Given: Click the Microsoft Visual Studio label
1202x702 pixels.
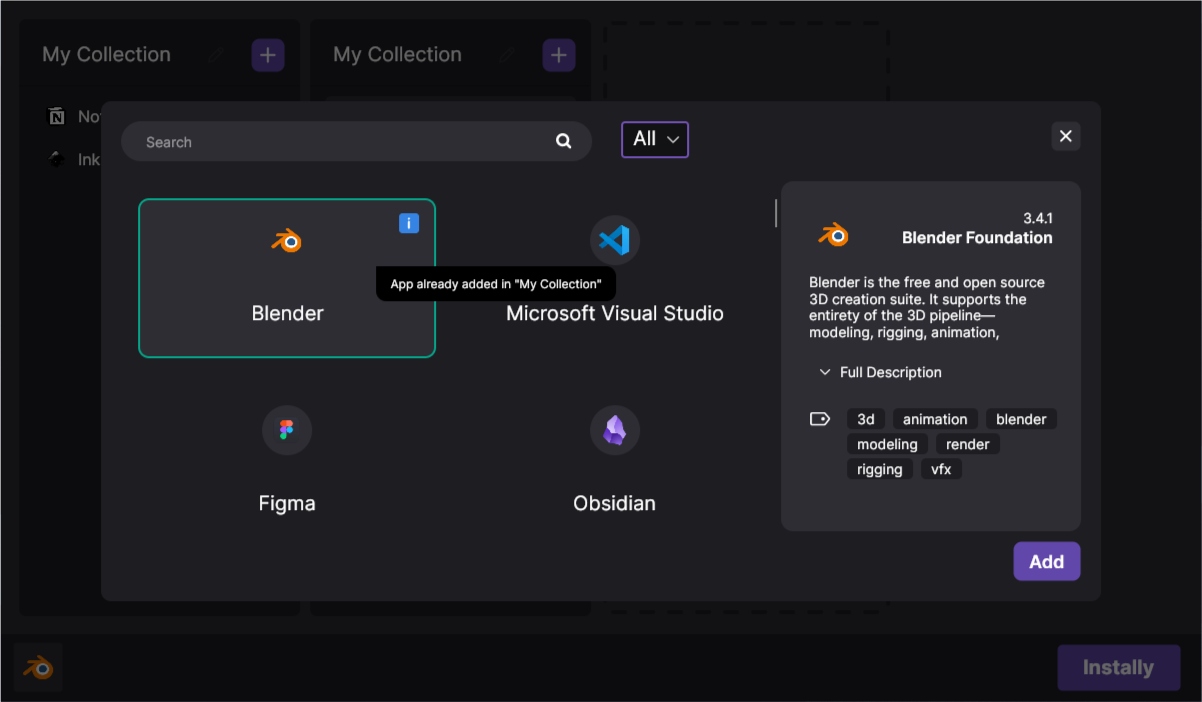Looking at the screenshot, I should pyautogui.click(x=614, y=313).
